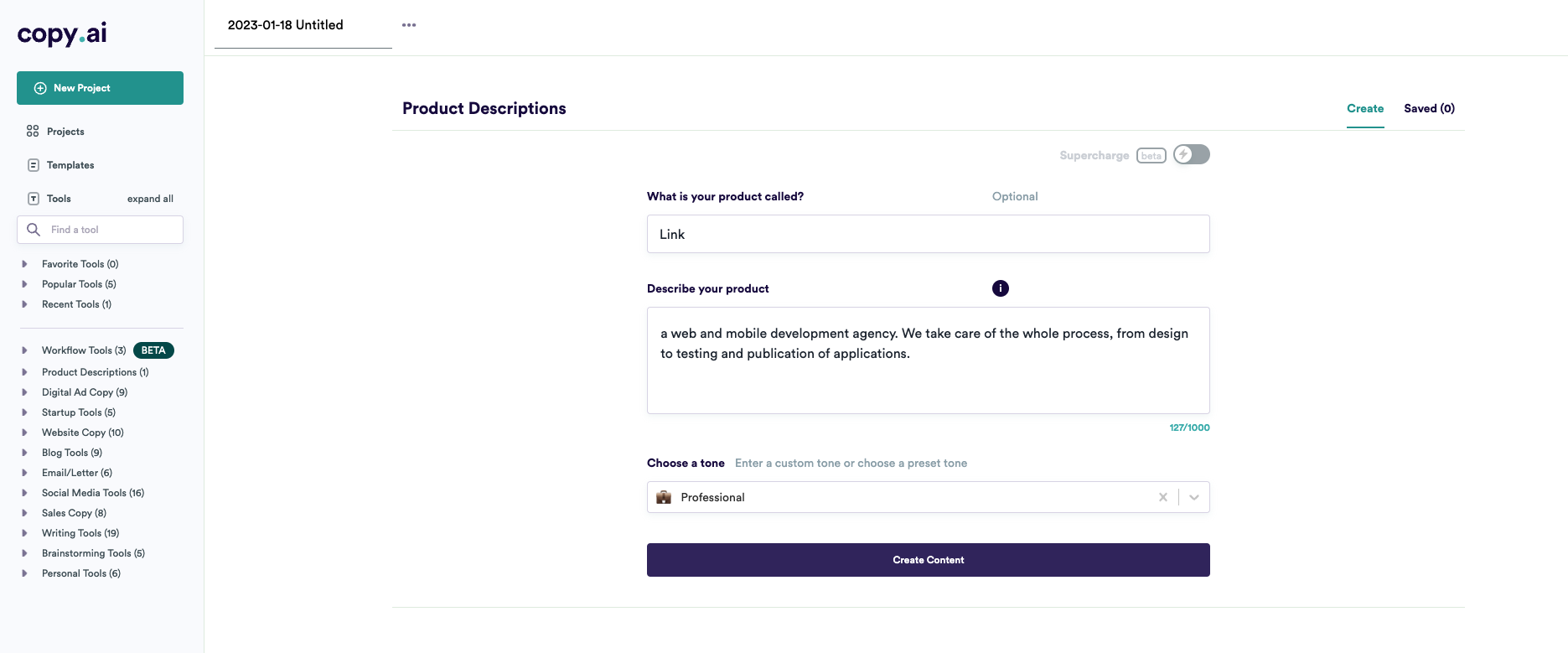Expand the Social Media Tools category
The width and height of the screenshot is (1568, 653).
tap(25, 493)
